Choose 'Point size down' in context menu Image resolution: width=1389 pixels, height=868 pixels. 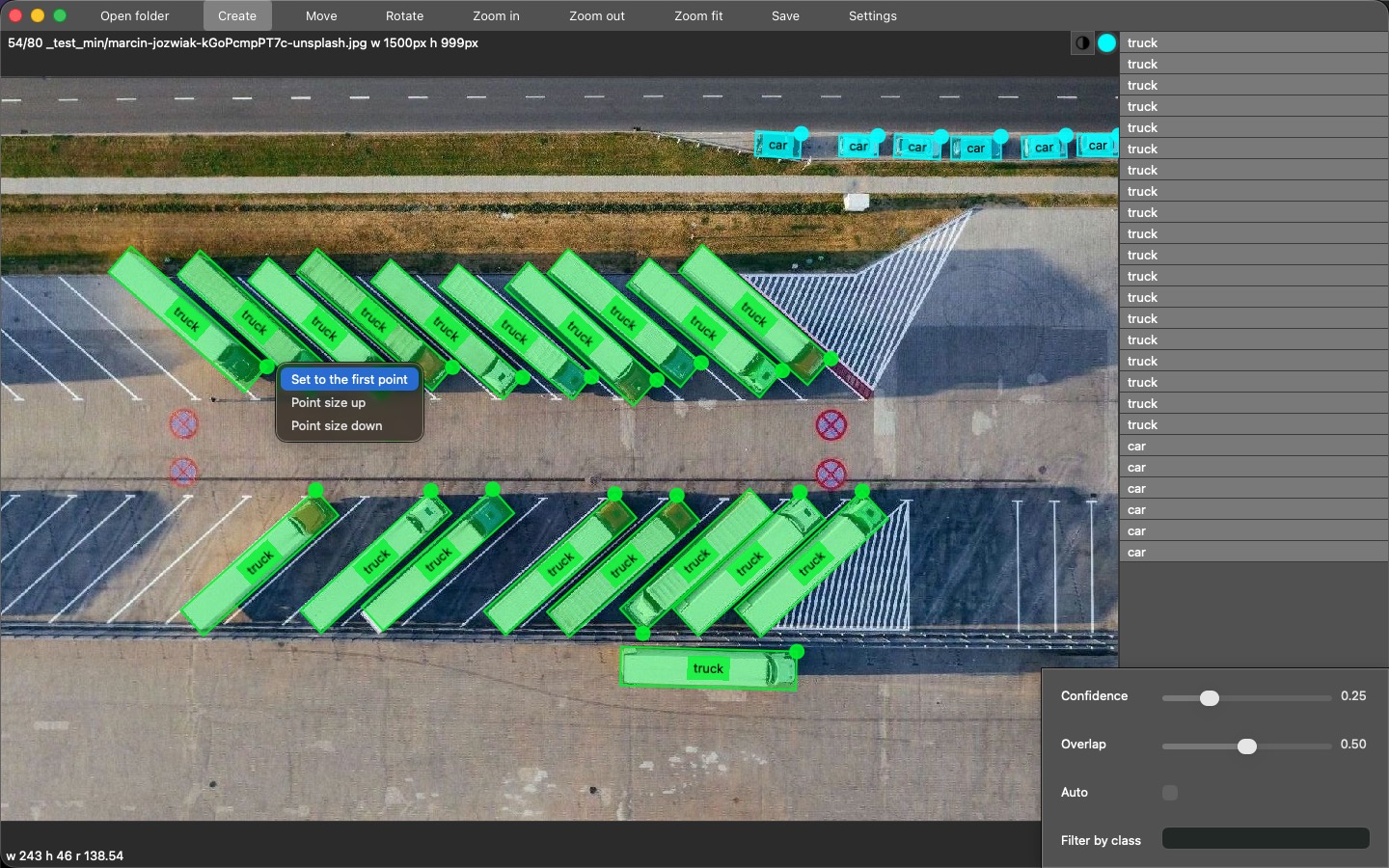pyautogui.click(x=337, y=426)
